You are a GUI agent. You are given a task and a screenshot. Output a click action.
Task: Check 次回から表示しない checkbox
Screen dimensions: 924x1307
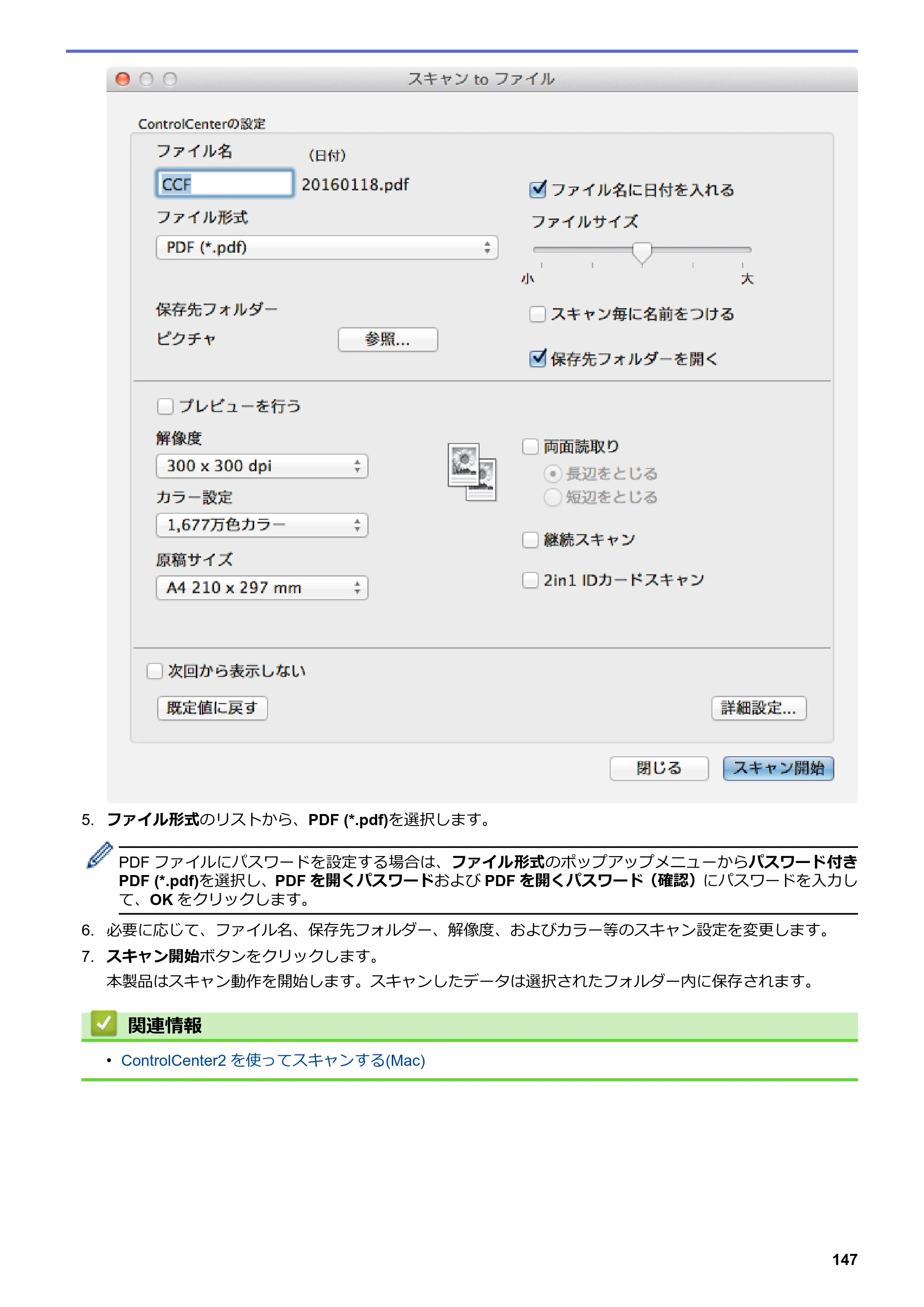[155, 671]
